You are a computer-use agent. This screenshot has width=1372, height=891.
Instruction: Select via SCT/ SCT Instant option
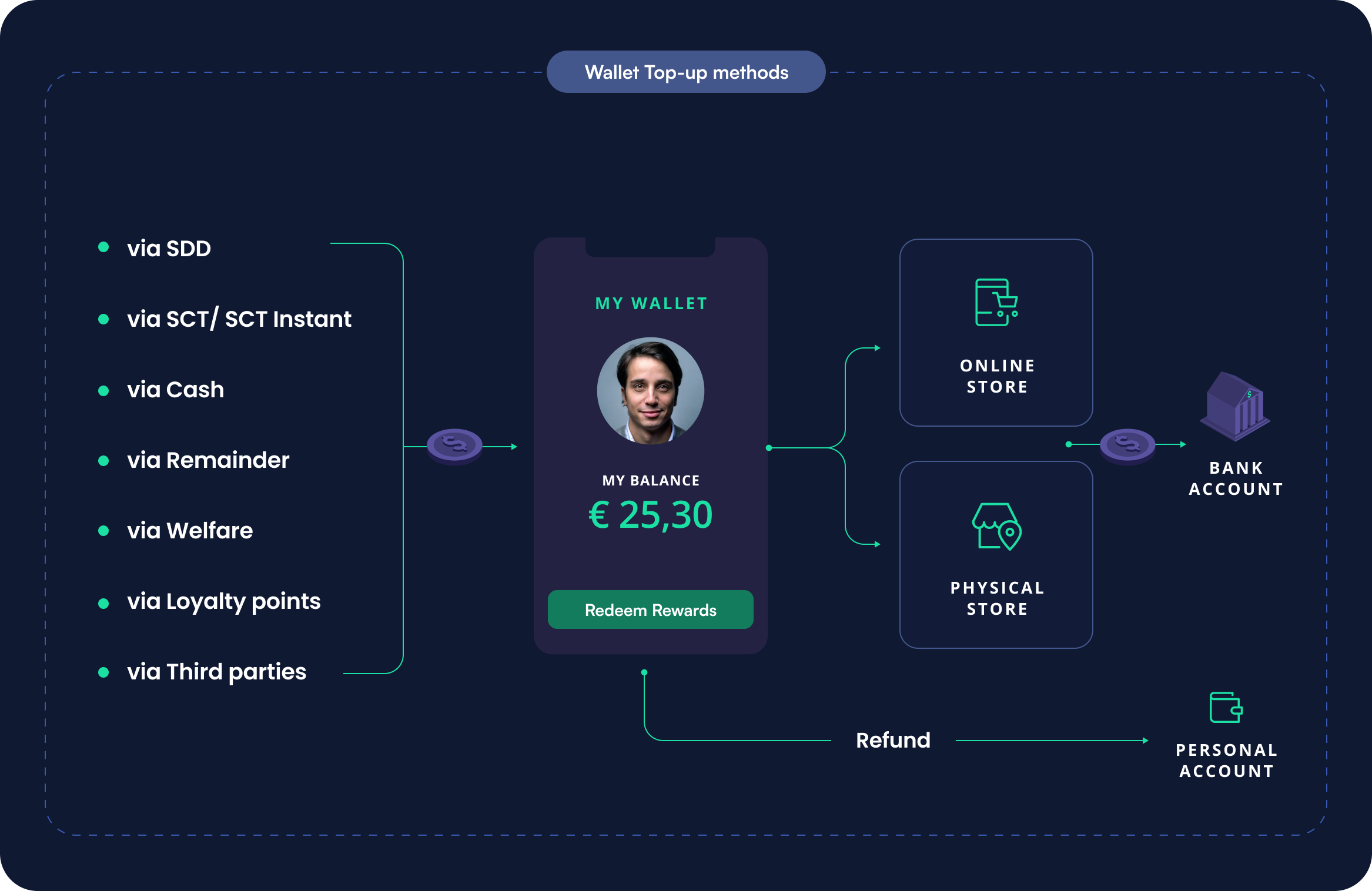(239, 319)
